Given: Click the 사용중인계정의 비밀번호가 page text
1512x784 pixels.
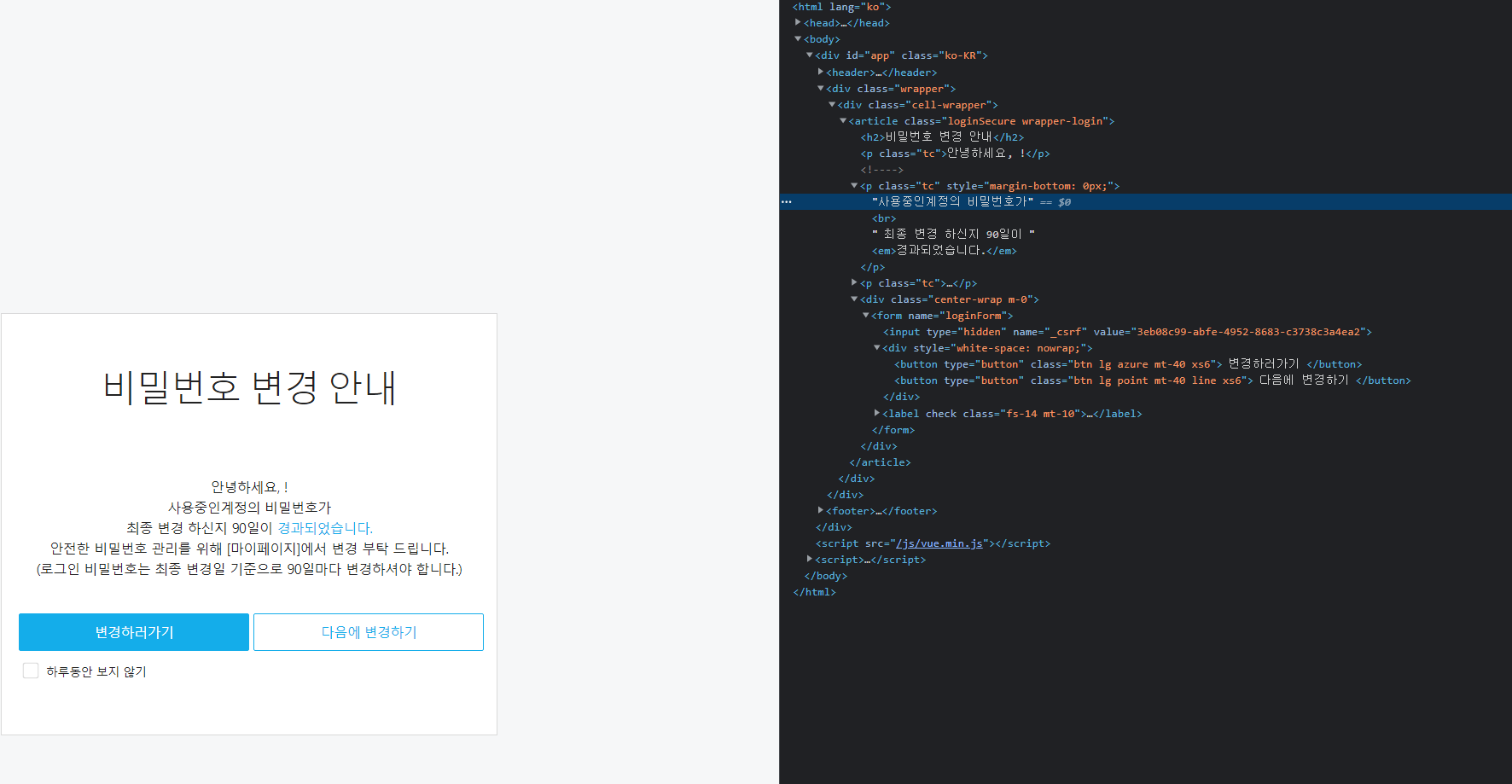Looking at the screenshot, I should pyautogui.click(x=249, y=508).
